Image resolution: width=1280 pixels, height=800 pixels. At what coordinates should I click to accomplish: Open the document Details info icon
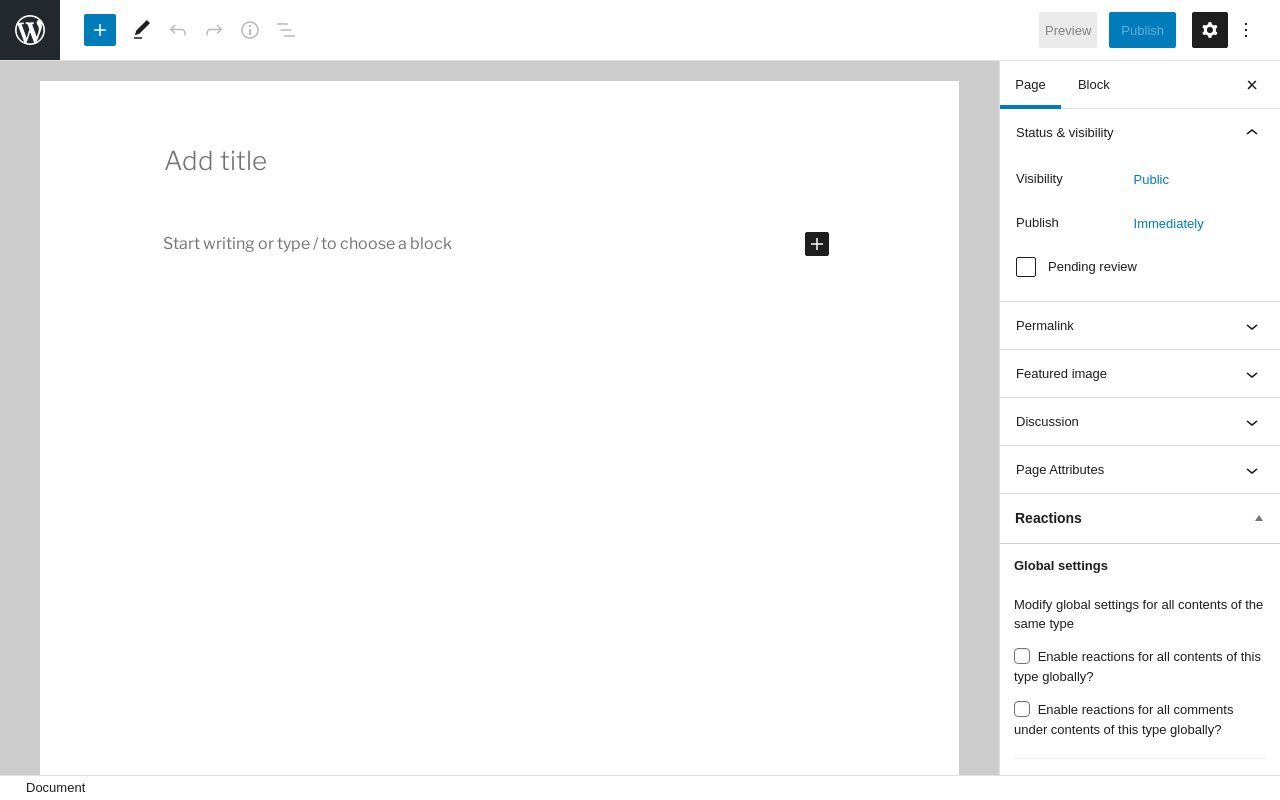[x=250, y=30]
